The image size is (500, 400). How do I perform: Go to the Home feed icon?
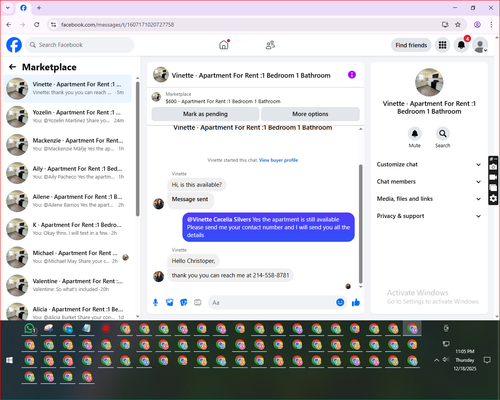[x=224, y=45]
